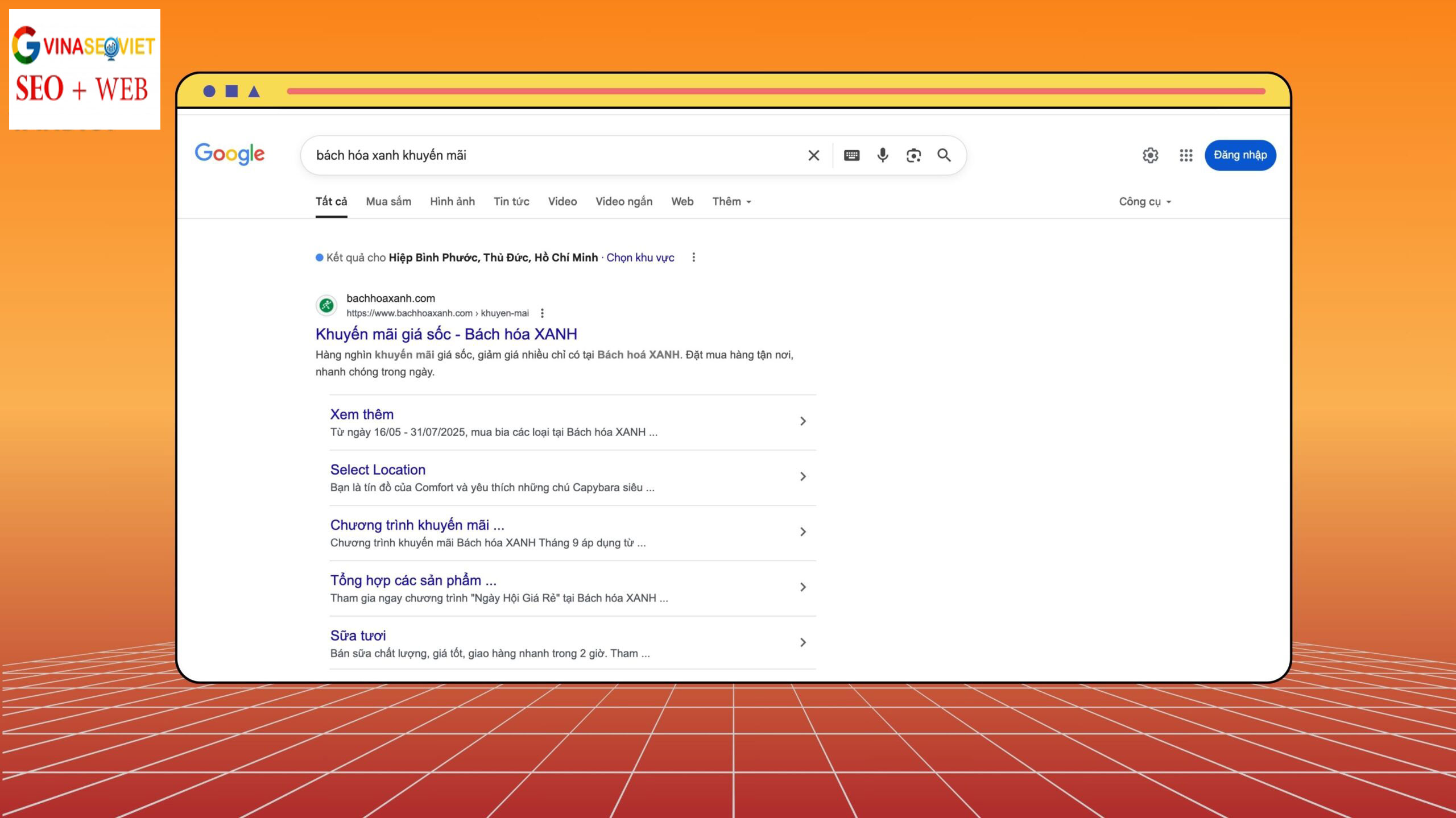
Task: Expand Tổng hợp các sản phẩm chevron
Action: coord(803,587)
